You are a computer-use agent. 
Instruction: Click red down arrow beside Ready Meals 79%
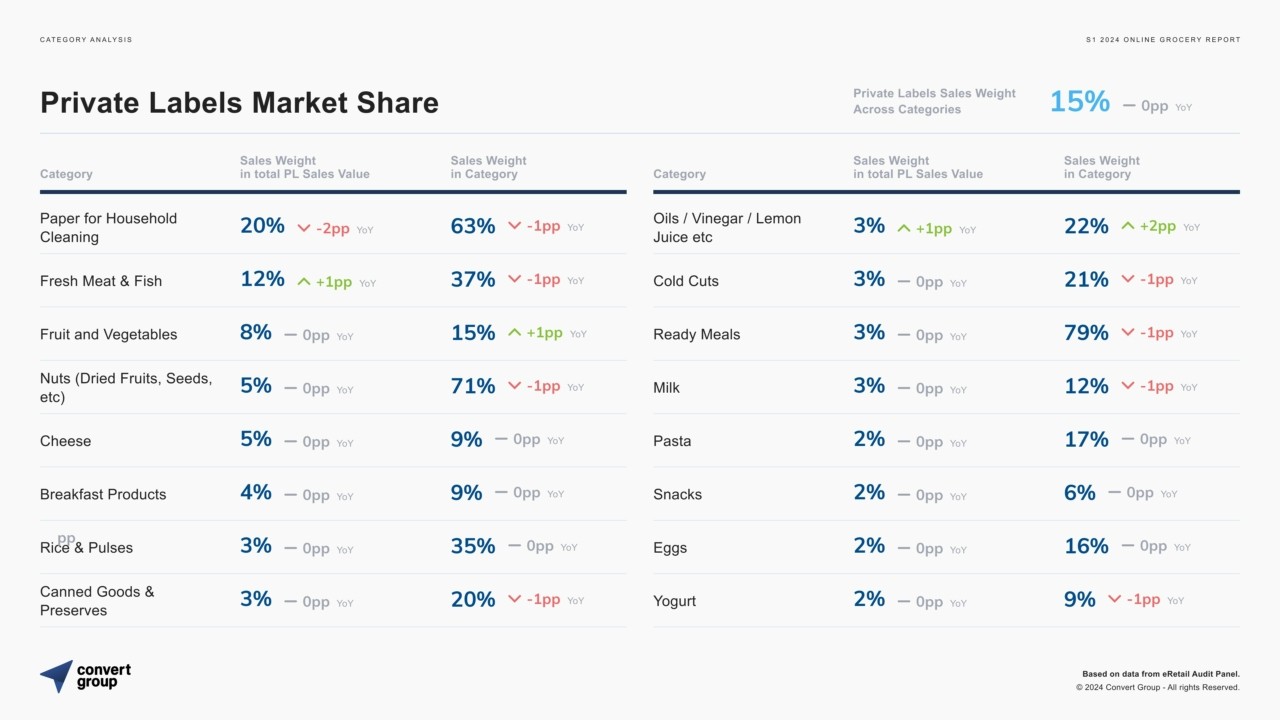click(x=1128, y=333)
